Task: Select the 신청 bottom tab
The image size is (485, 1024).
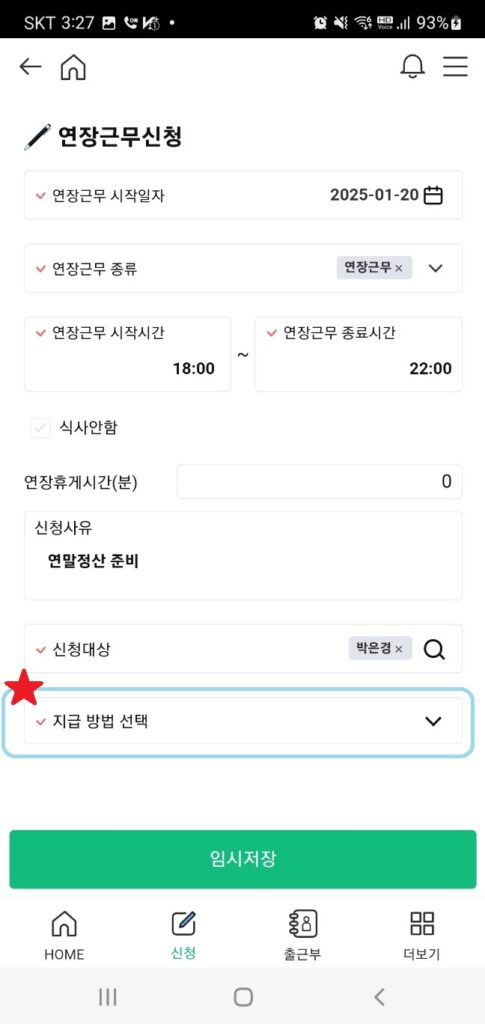Action: pos(183,935)
